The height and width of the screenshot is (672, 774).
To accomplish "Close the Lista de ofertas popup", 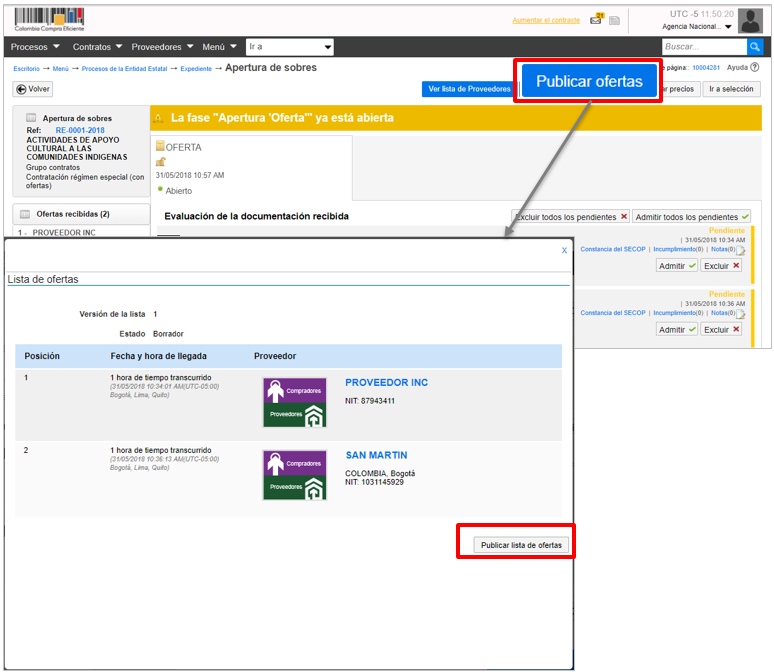I will [564, 251].
